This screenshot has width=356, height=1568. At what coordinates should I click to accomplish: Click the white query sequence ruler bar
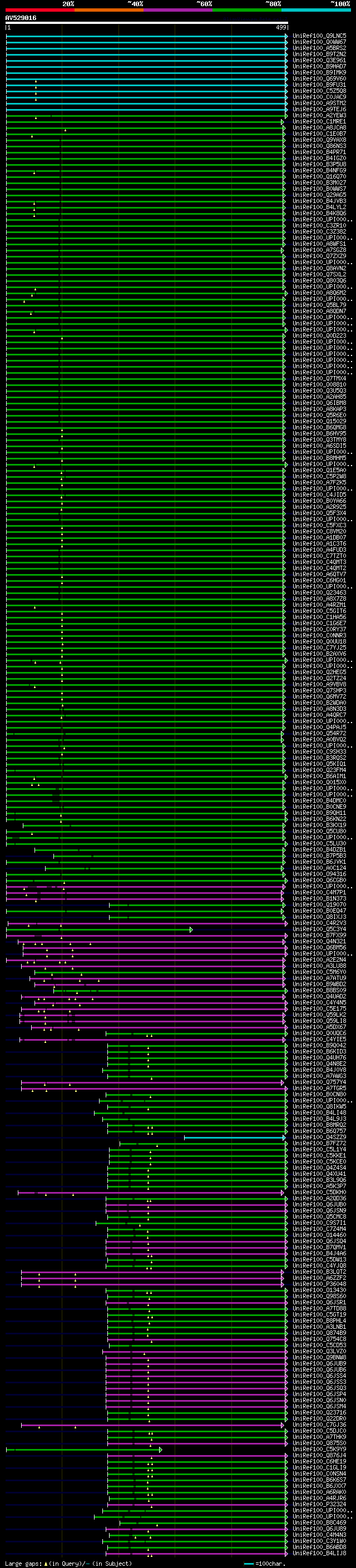click(x=147, y=23)
